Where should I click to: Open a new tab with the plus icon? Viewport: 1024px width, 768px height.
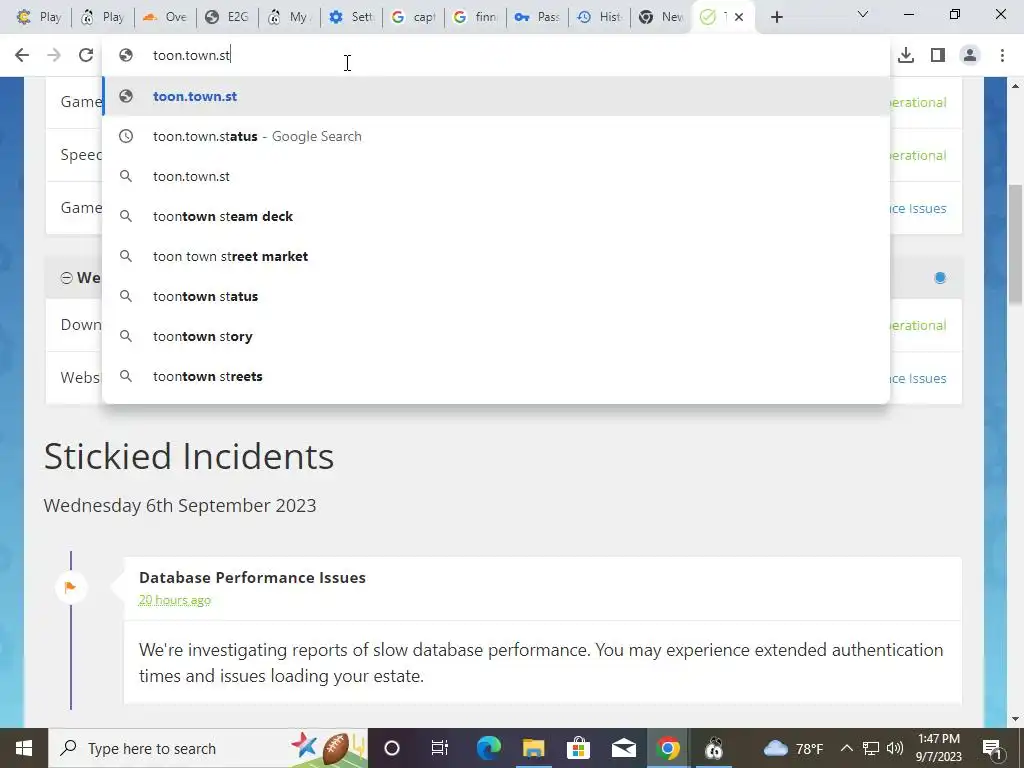(776, 18)
